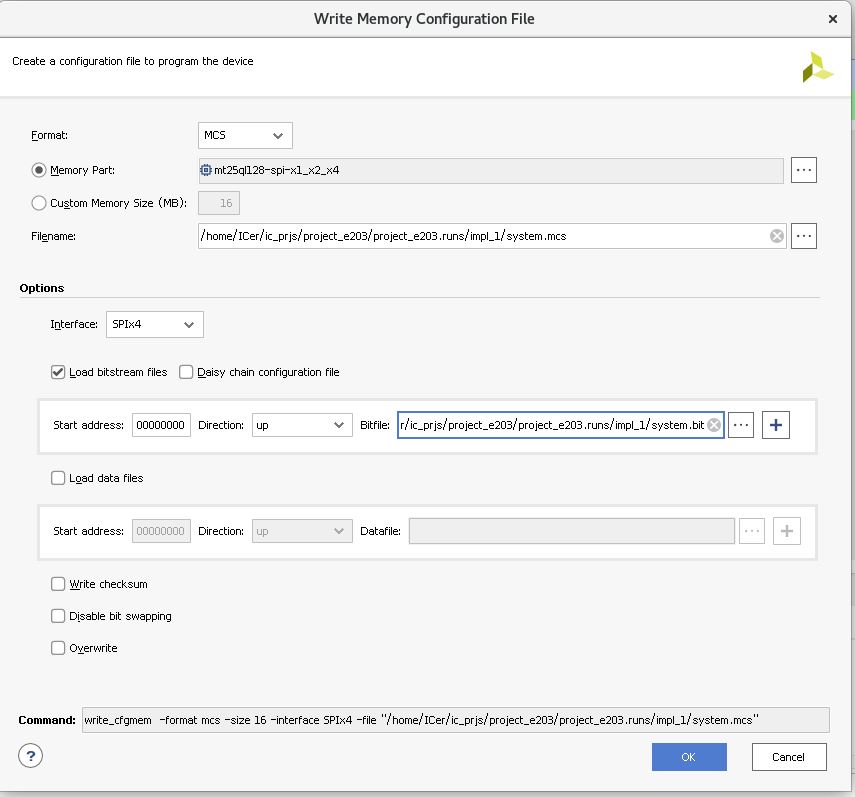Browse for bitfile with ellipsis button

pos(741,425)
